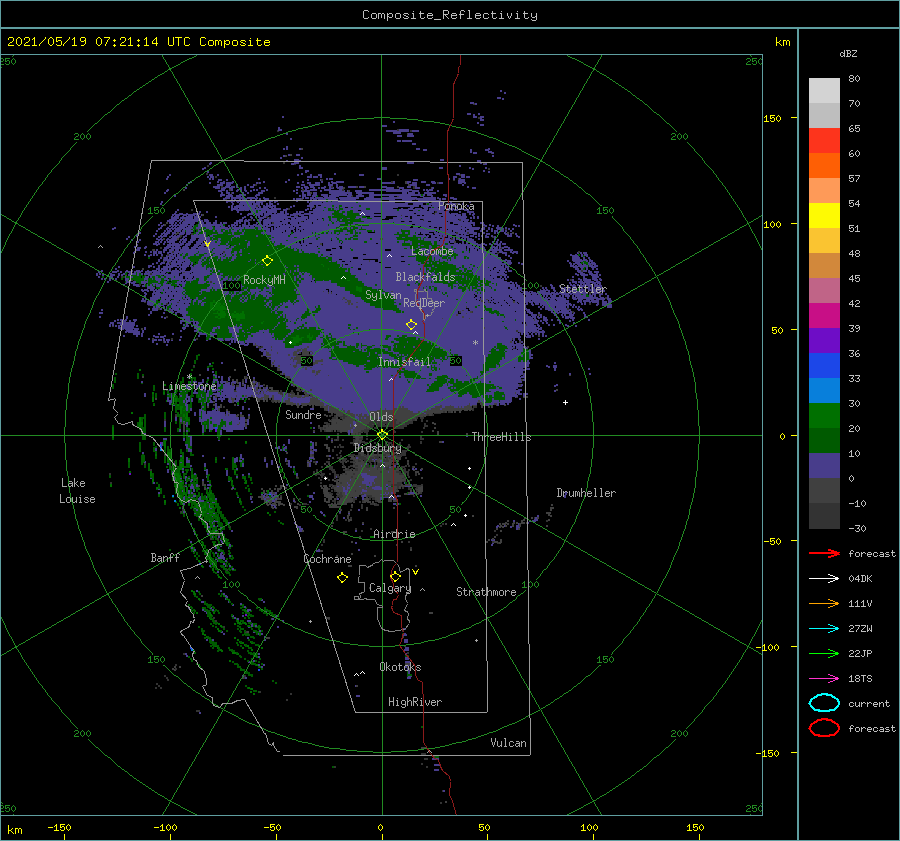Image resolution: width=900 pixels, height=841 pixels.
Task: Click the red 65 dBZ color swatch
Action: pos(824,140)
